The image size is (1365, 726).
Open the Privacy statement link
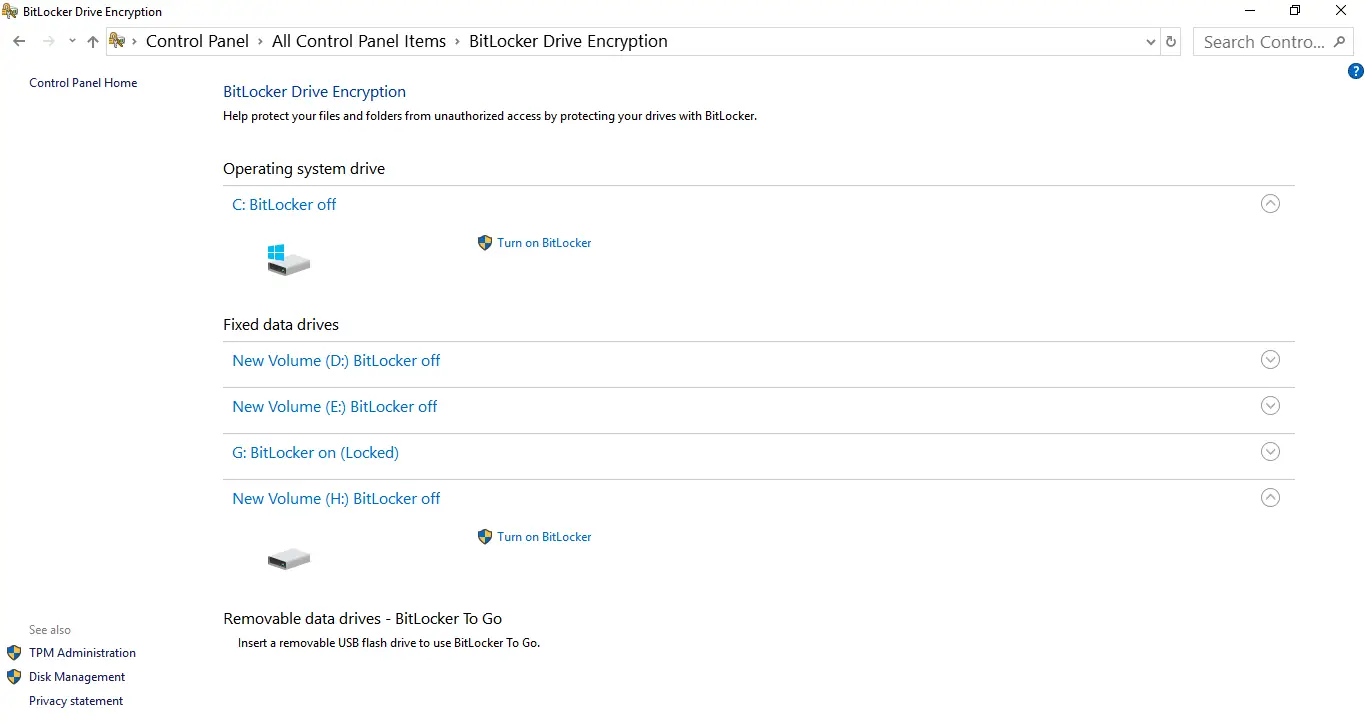point(75,700)
